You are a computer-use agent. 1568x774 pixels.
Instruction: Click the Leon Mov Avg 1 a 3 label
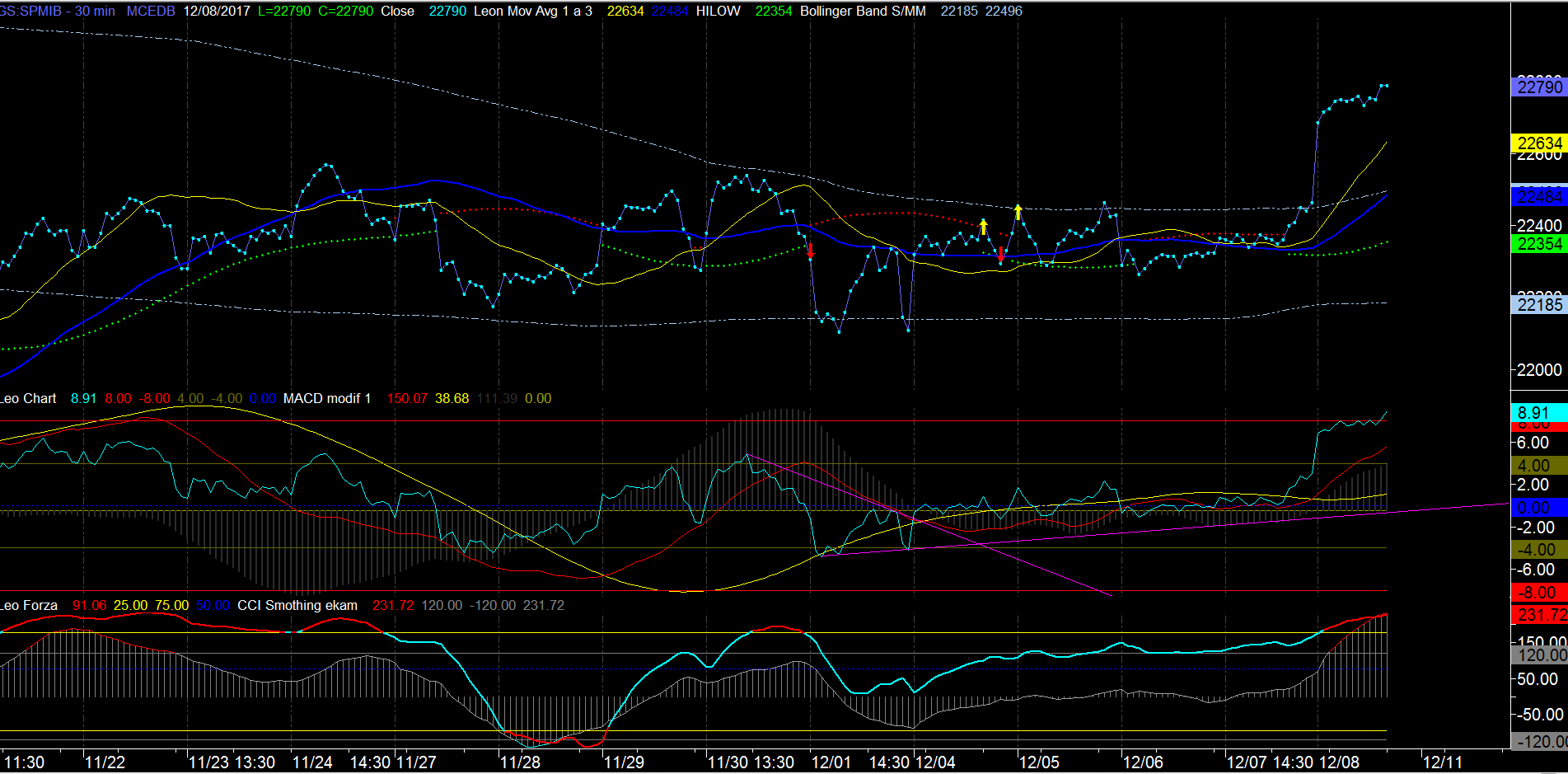click(x=533, y=12)
